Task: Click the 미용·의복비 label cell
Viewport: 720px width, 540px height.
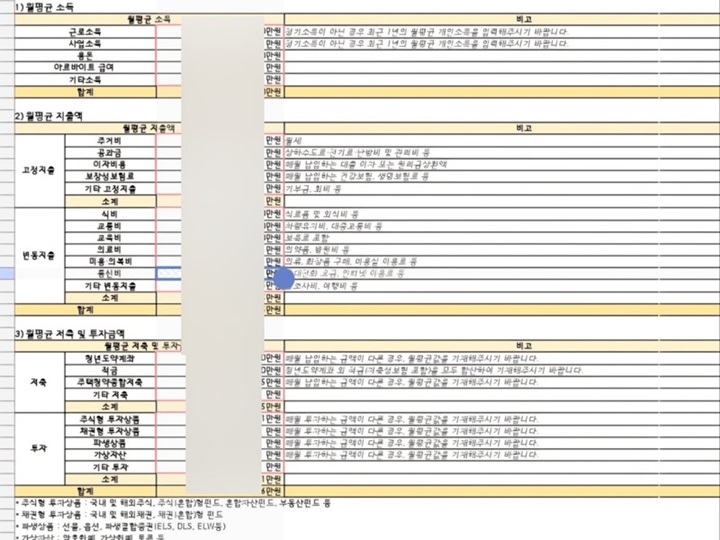Action: (x=110, y=262)
